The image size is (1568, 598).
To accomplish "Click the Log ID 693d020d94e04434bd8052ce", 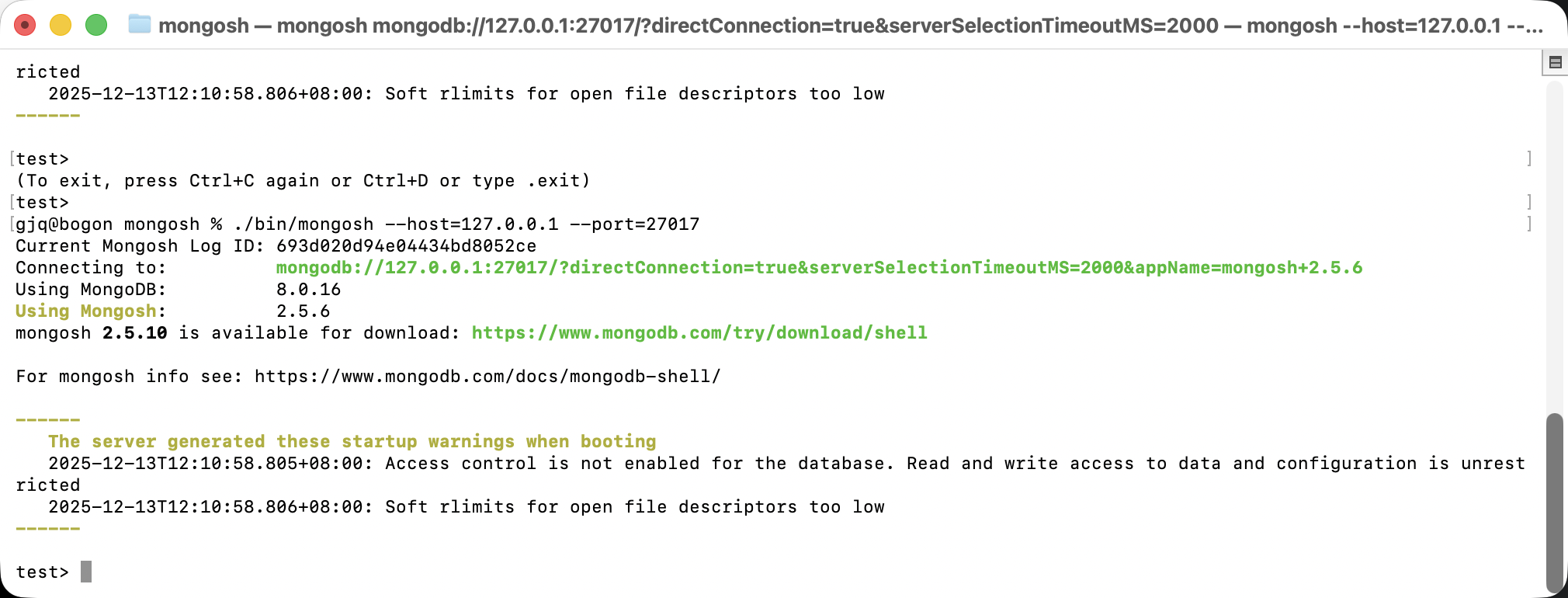I will point(406,246).
